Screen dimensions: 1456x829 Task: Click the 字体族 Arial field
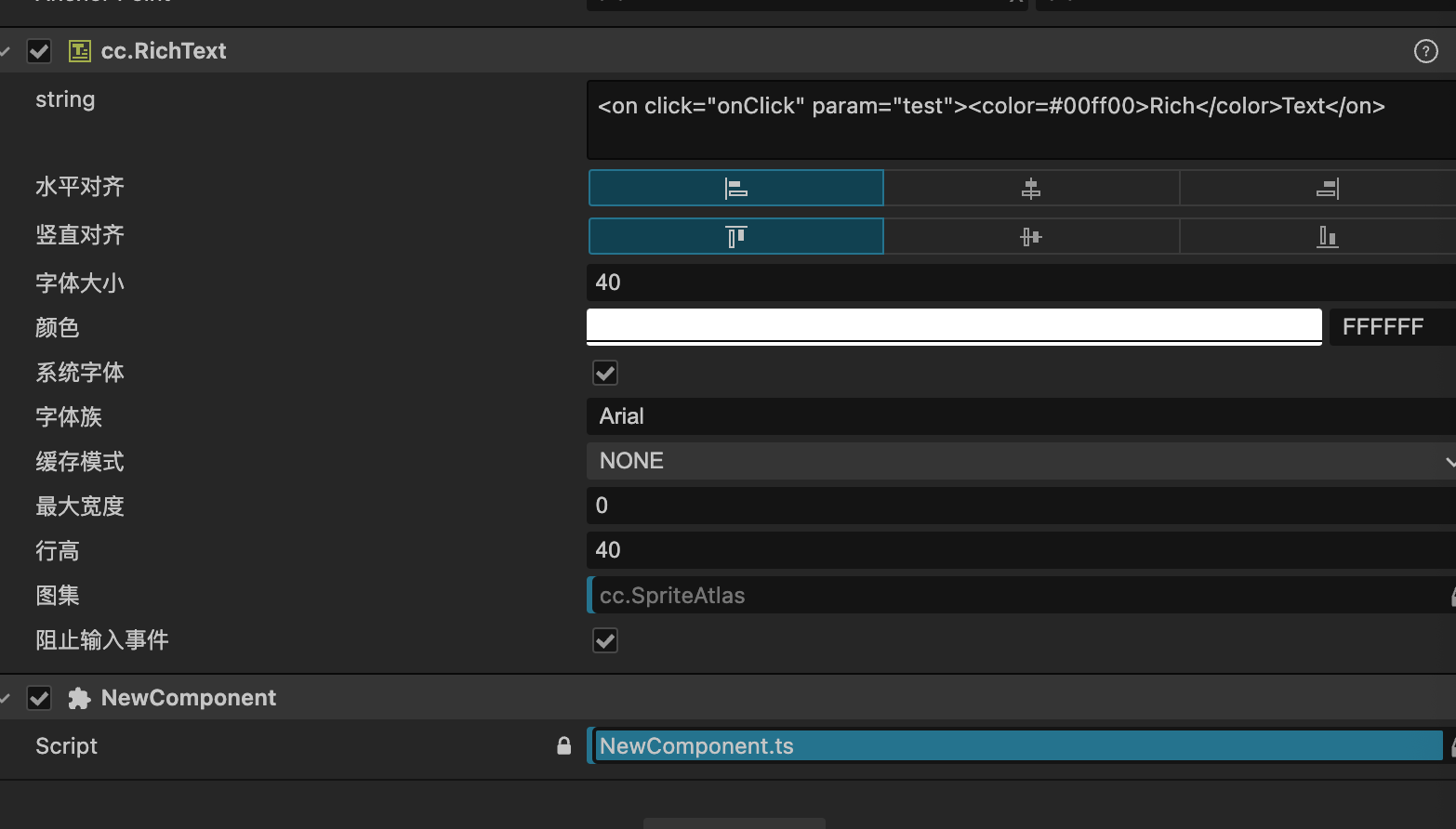1021,416
